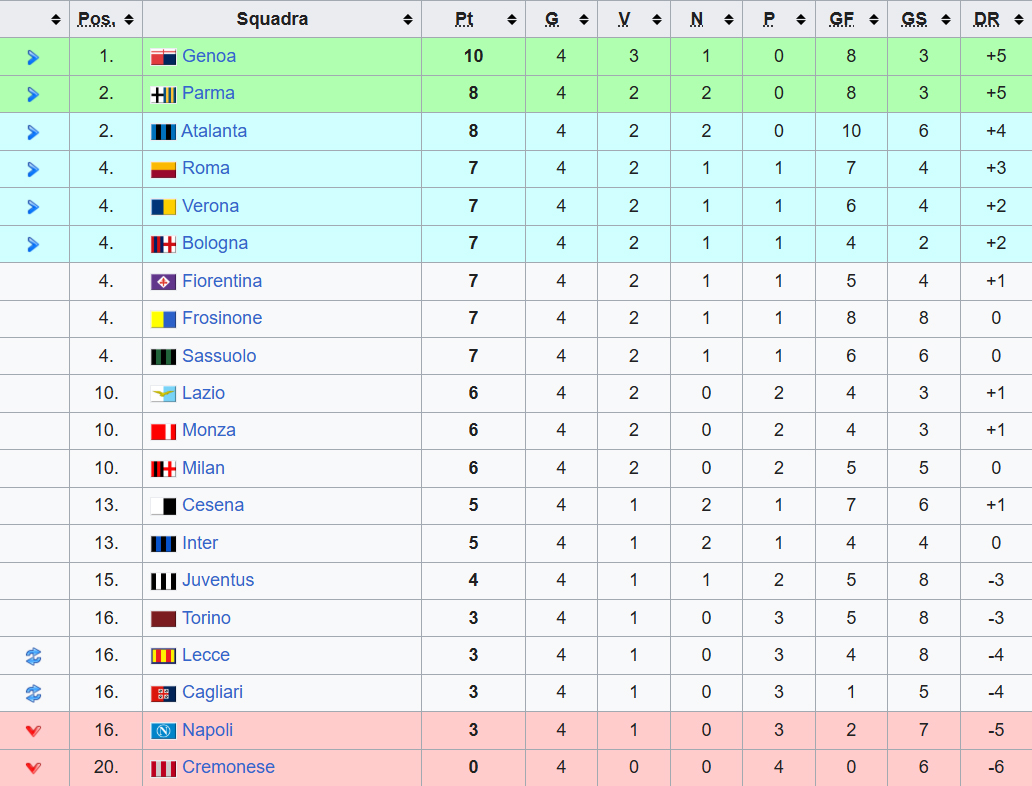The height and width of the screenshot is (786, 1032).
Task: Open the Atalanta team link
Action: 214,131
